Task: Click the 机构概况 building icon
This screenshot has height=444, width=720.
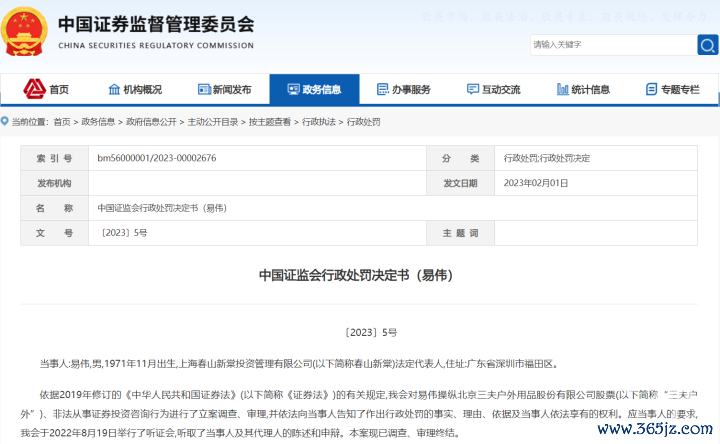Action: point(114,89)
